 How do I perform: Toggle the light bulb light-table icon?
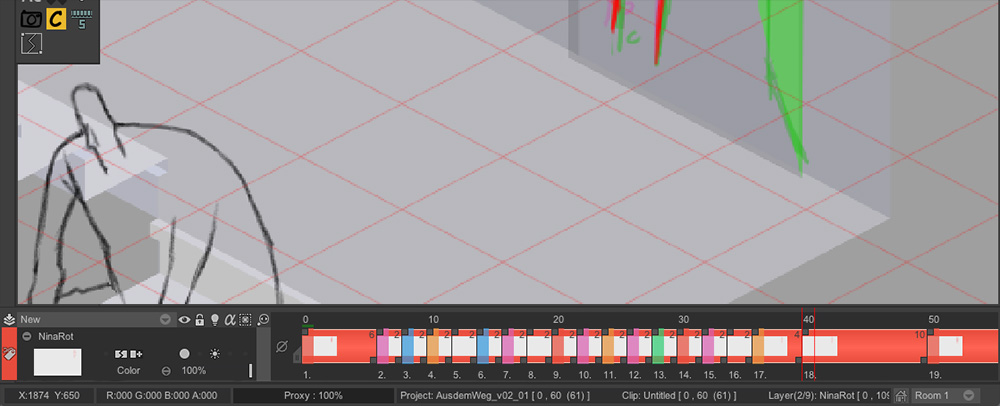coord(215,319)
